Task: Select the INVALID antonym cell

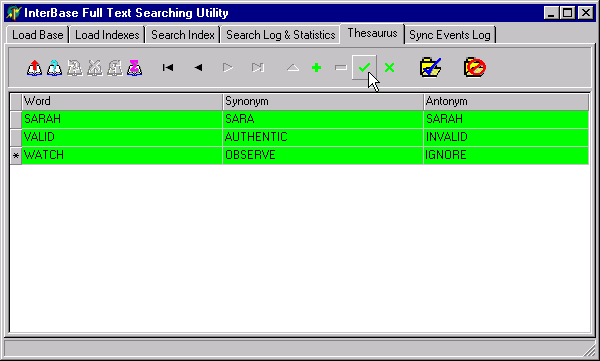Action: [506, 137]
